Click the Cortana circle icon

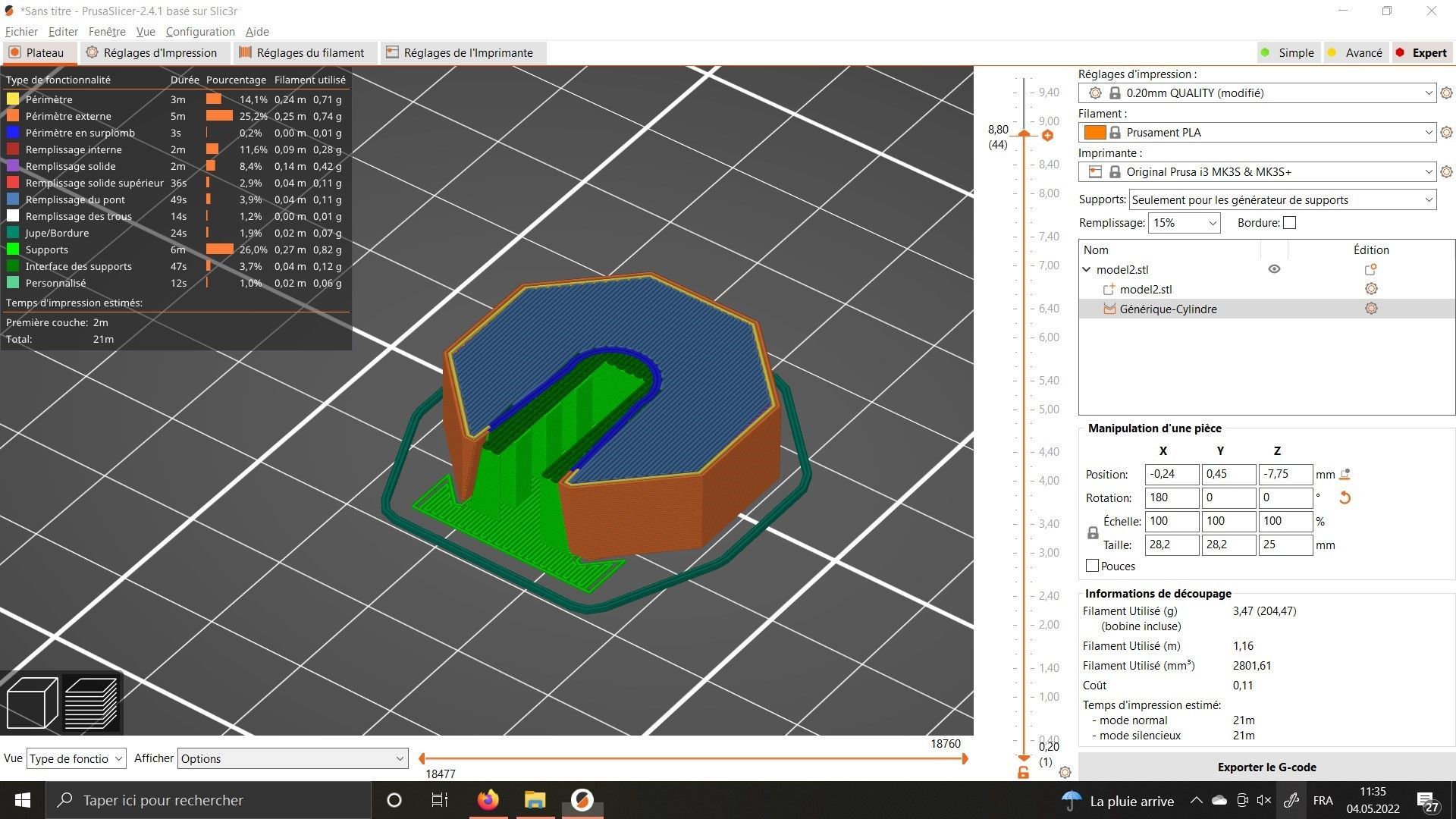394,800
